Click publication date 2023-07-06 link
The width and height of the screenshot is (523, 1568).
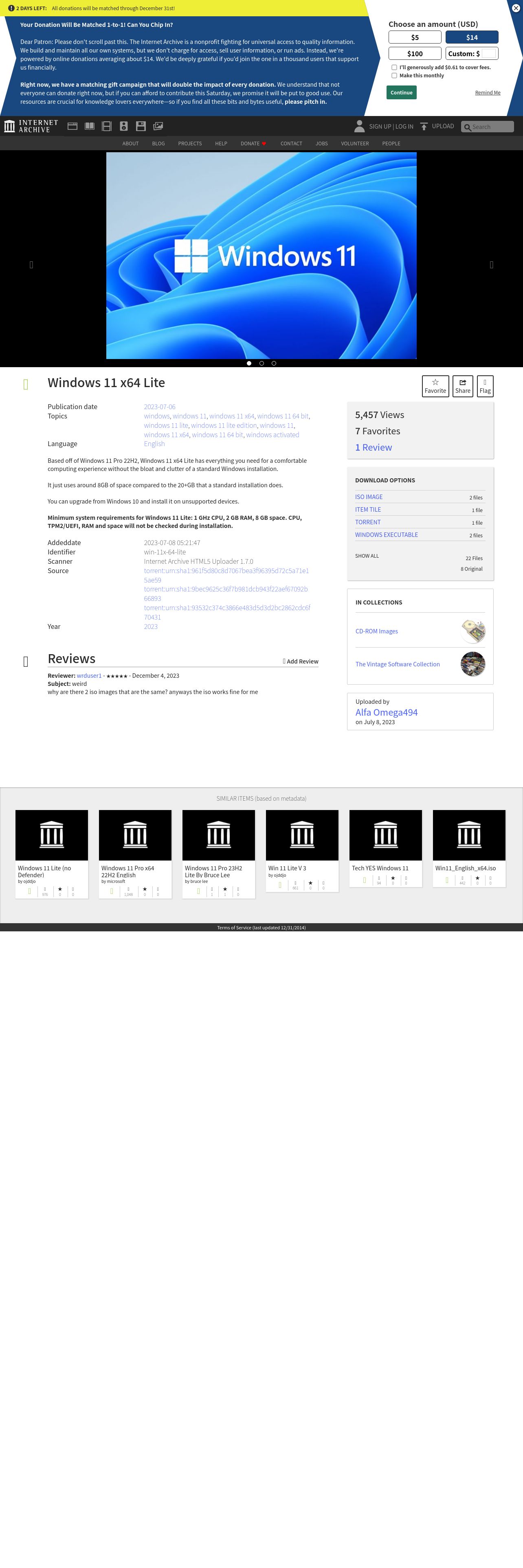pos(160,407)
